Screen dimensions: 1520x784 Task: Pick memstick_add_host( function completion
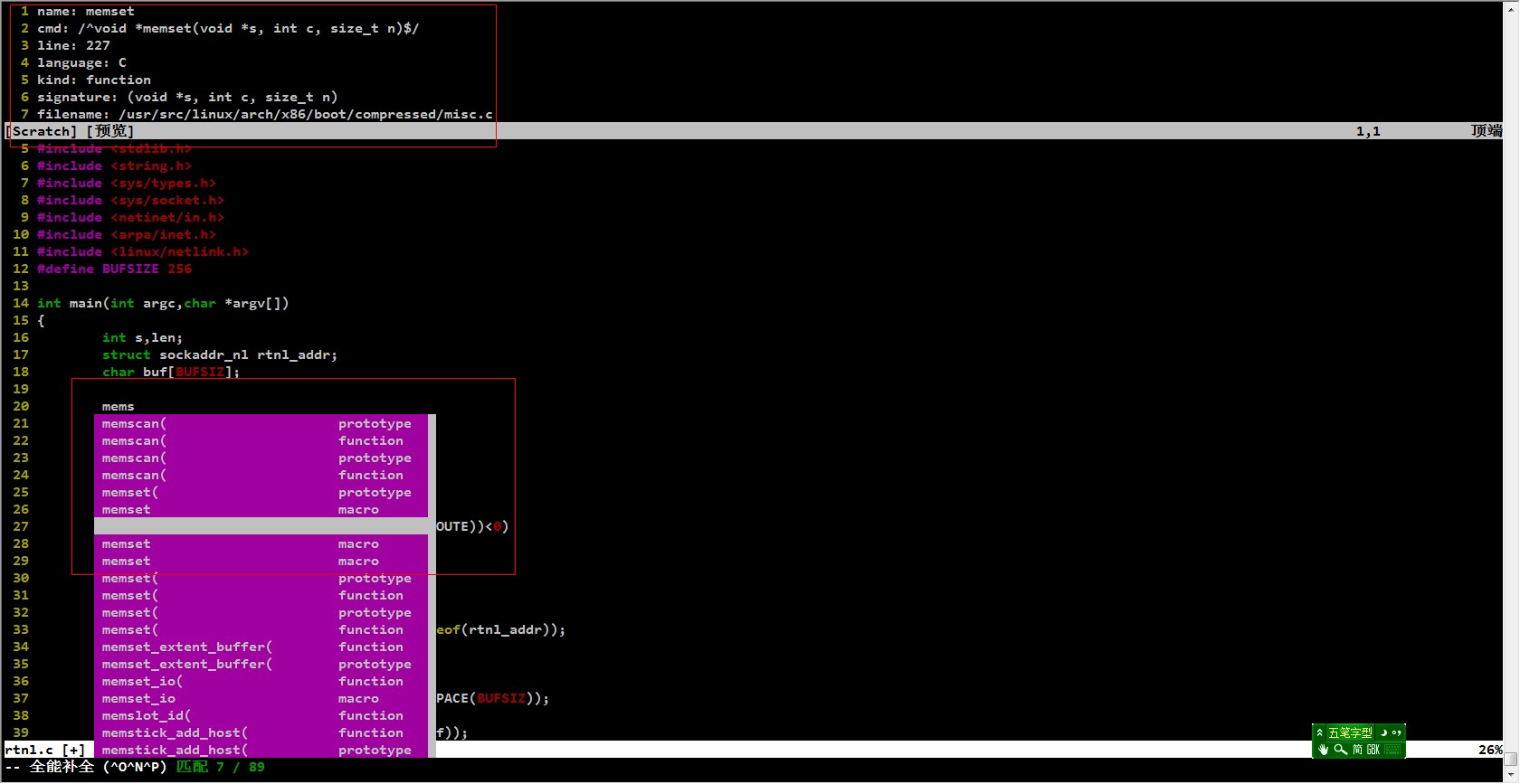point(261,732)
